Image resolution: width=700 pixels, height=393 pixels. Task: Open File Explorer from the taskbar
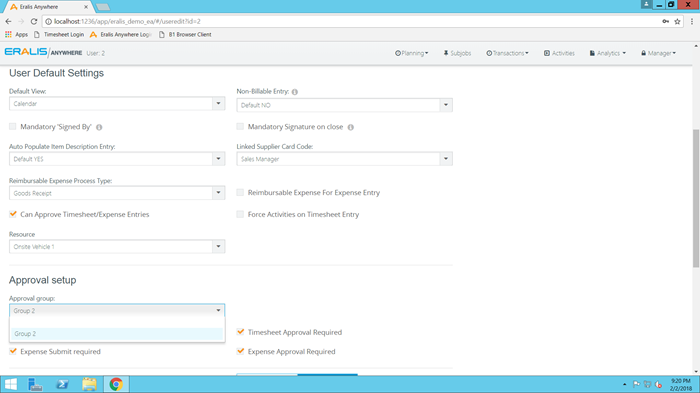89,384
